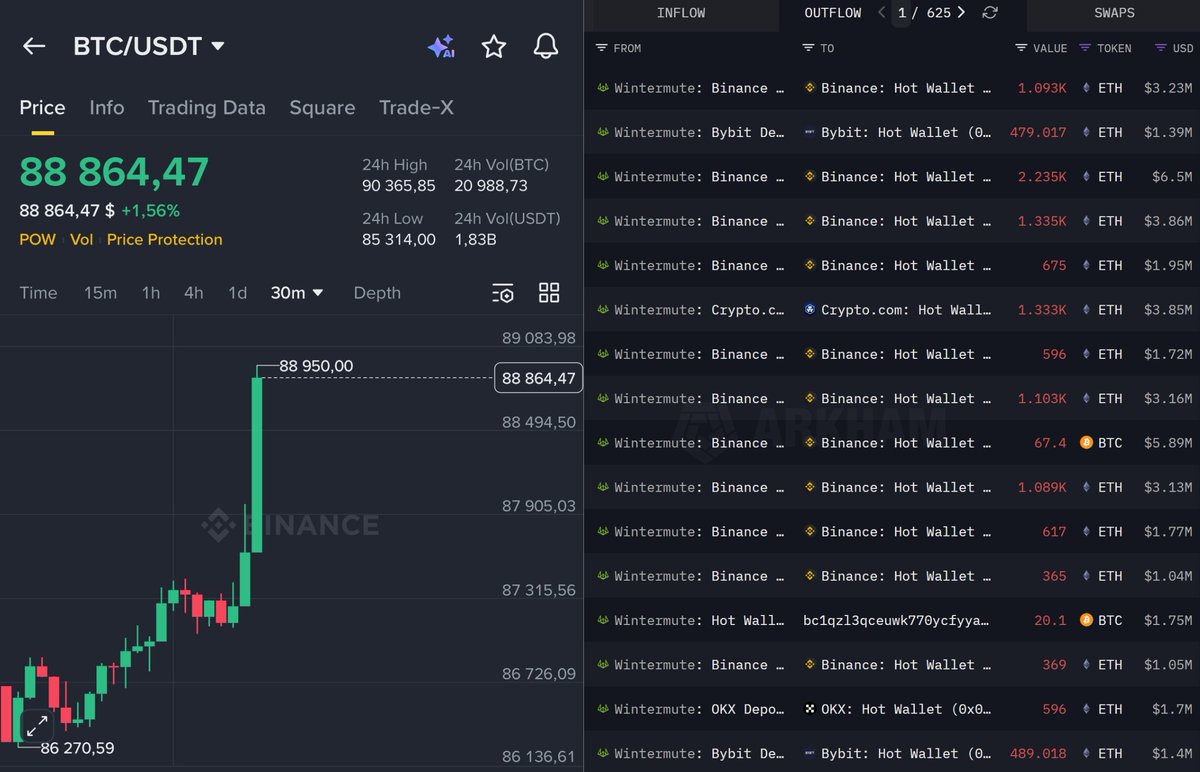Viewport: 1200px width, 772px height.
Task: Open the chart layout grid icon
Action: tap(549, 293)
